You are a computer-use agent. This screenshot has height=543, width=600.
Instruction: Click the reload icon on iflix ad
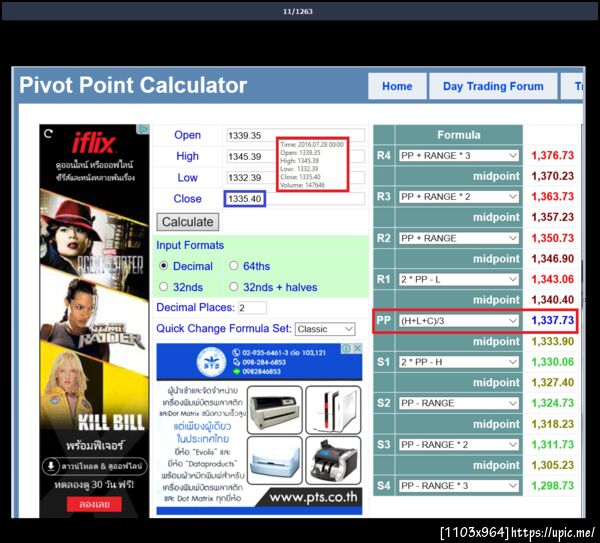pyautogui.click(x=48, y=134)
